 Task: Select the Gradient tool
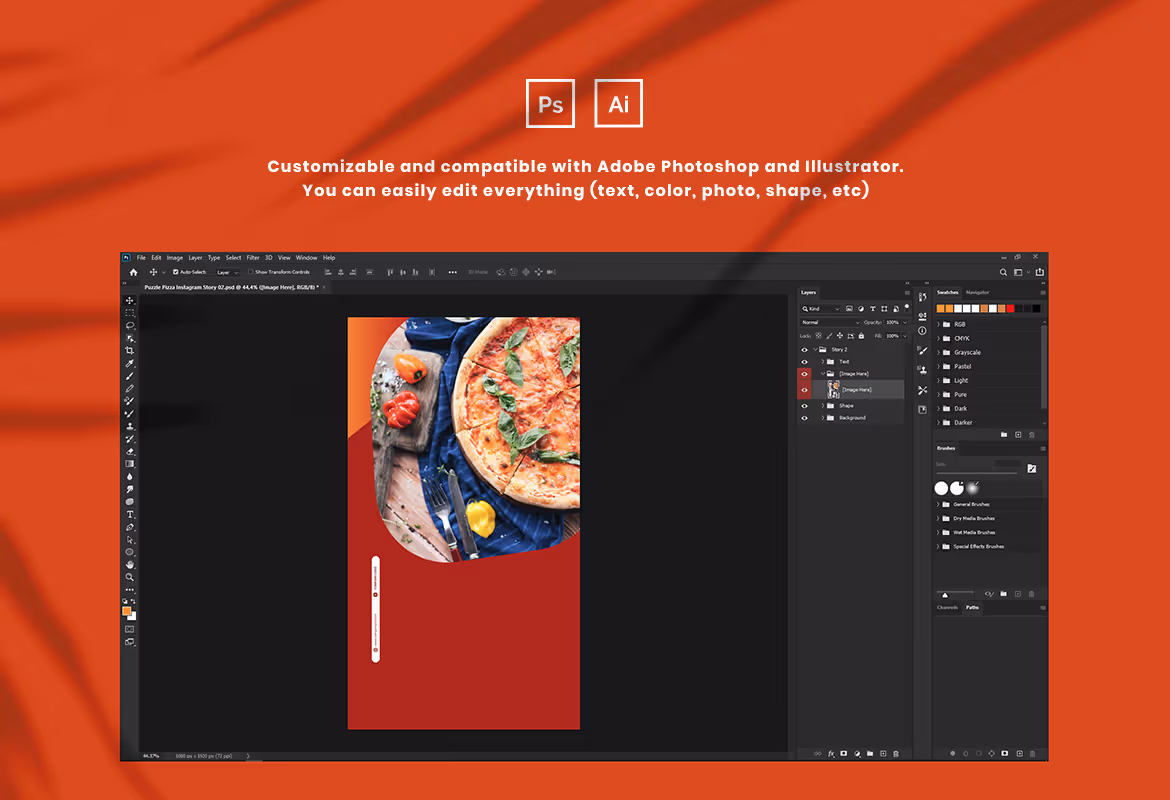pyautogui.click(x=130, y=464)
